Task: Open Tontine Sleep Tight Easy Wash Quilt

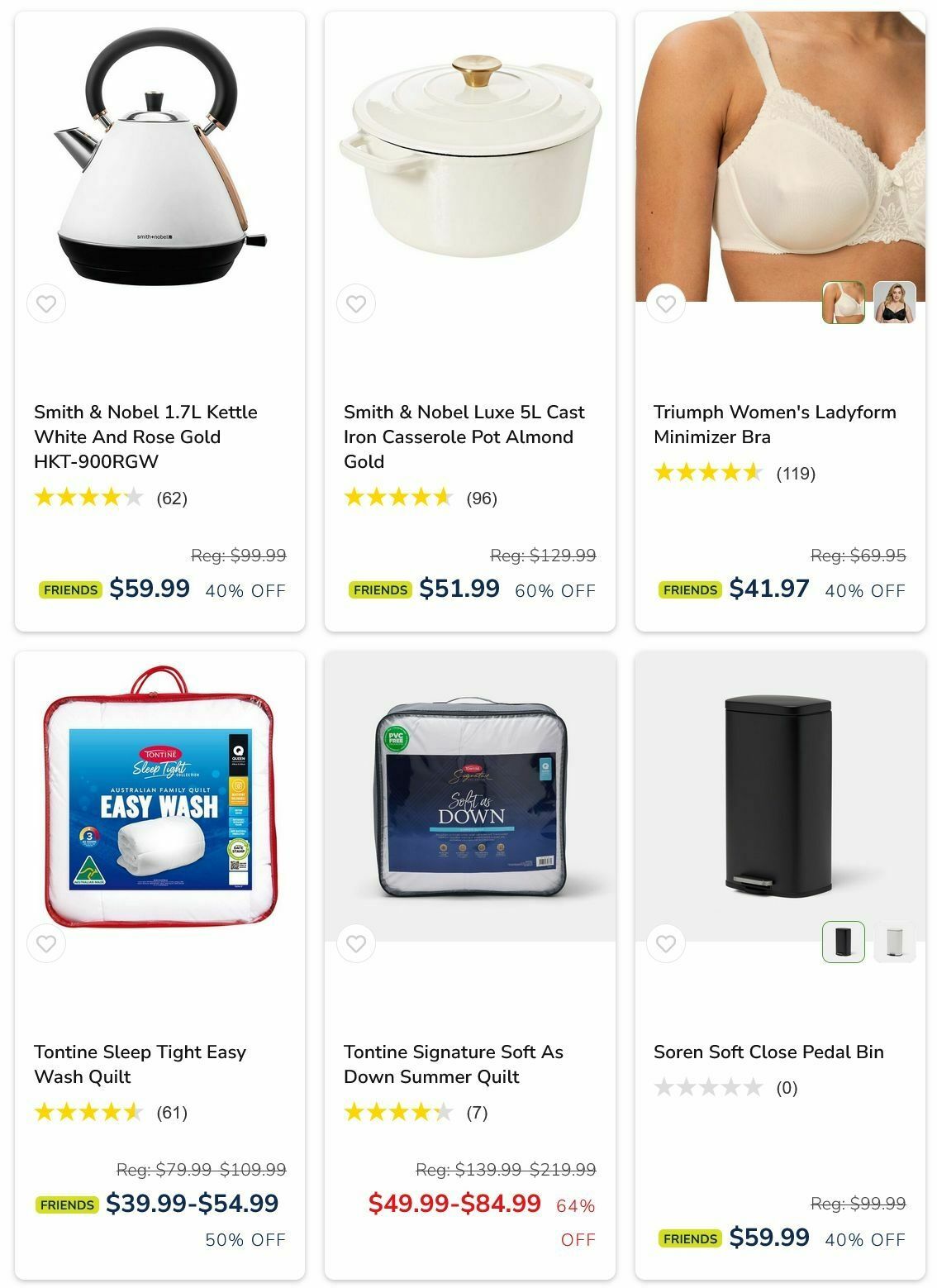Action: 140,1064
